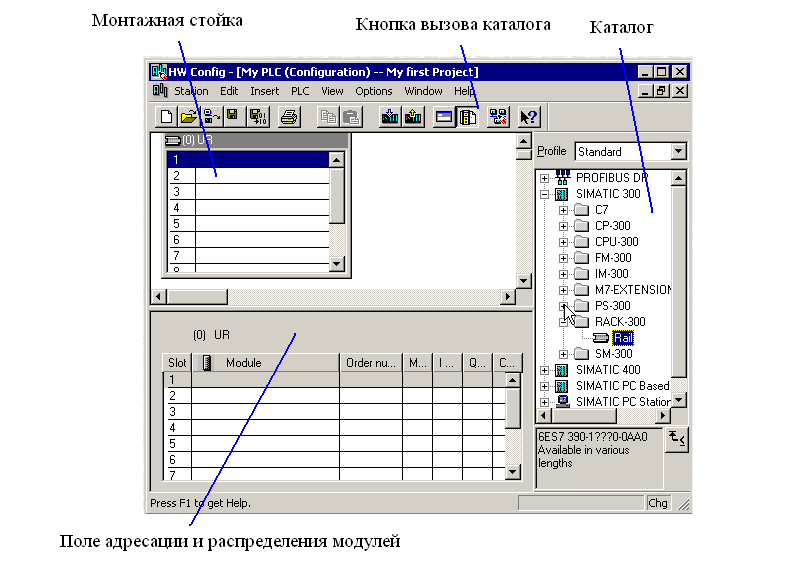Viewport: 806px width, 575px height.
Task: Open the Profile Standard dropdown
Action: [679, 151]
